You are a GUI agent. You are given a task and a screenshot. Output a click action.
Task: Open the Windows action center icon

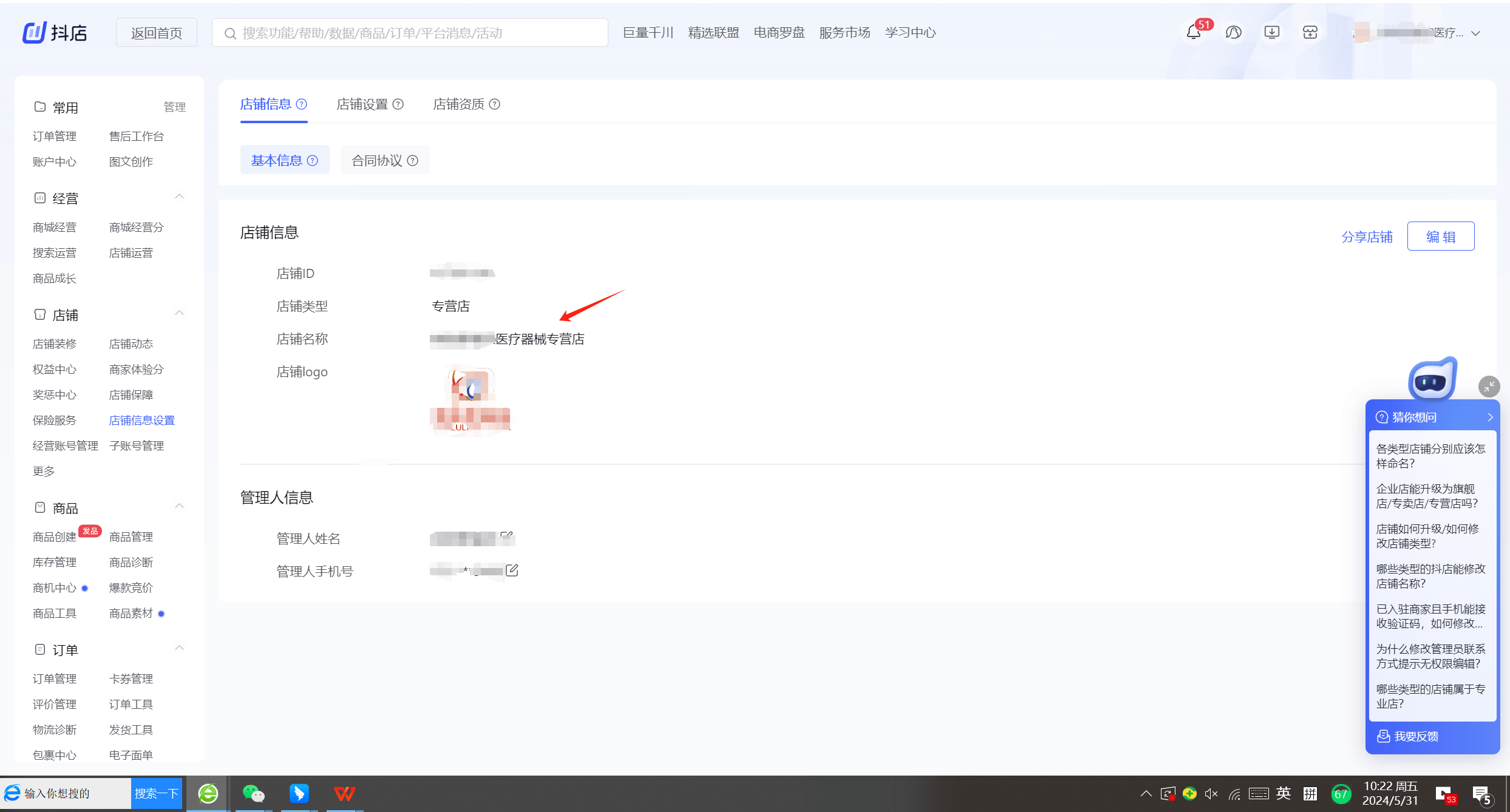point(1481,794)
